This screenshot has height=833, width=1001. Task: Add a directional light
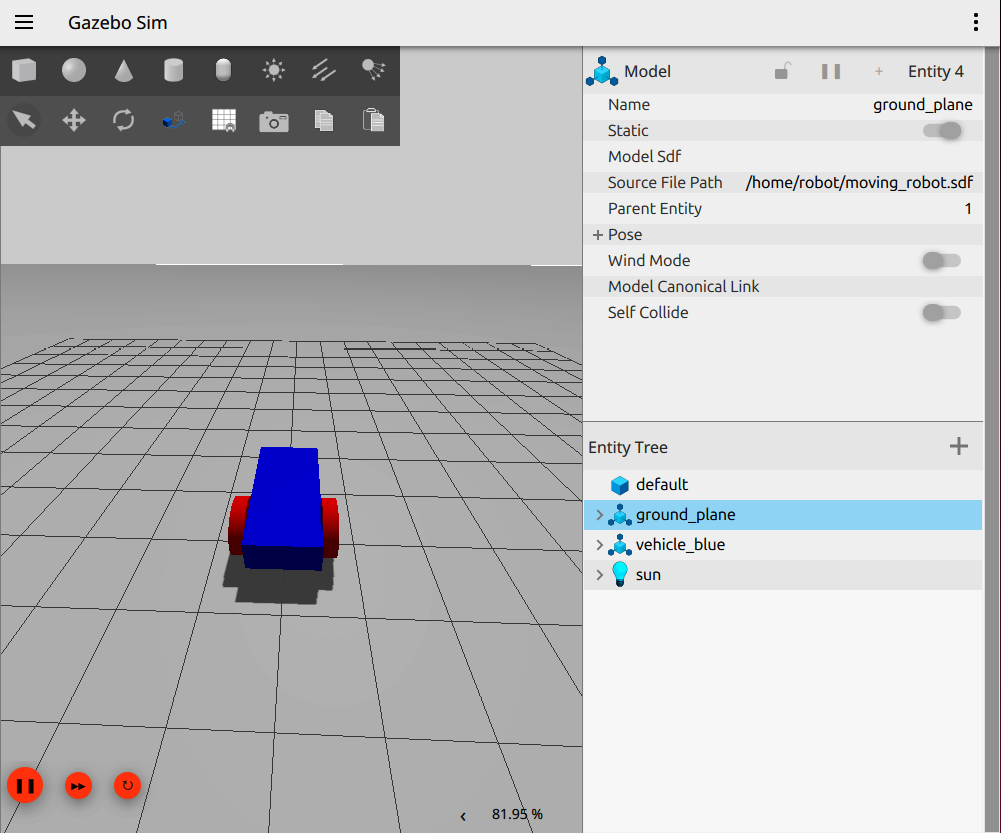[323, 71]
